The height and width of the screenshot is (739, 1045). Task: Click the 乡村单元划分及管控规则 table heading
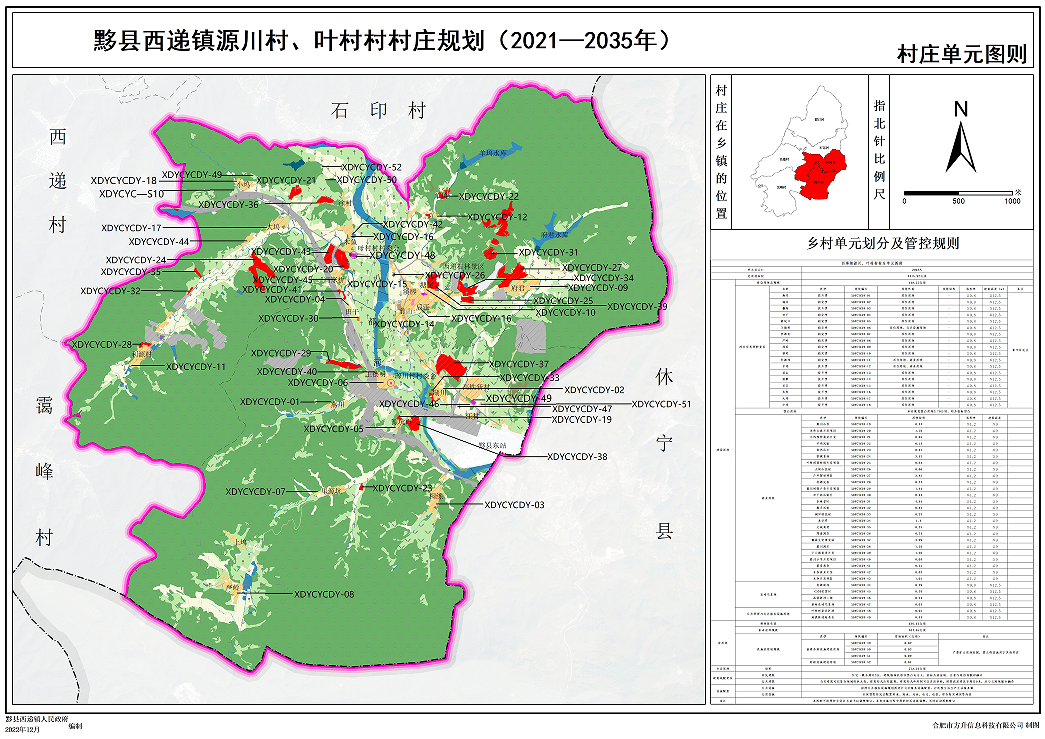876,244
